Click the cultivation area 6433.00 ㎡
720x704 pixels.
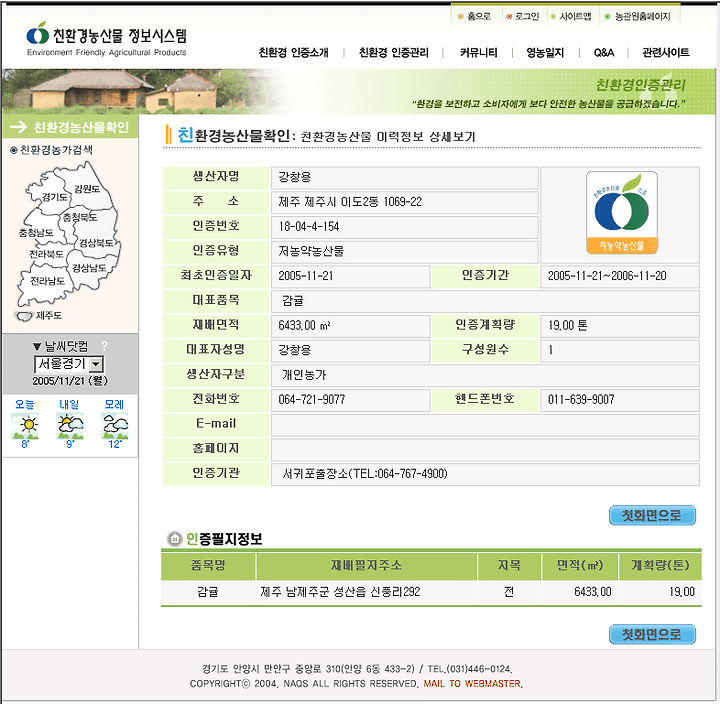(304, 326)
